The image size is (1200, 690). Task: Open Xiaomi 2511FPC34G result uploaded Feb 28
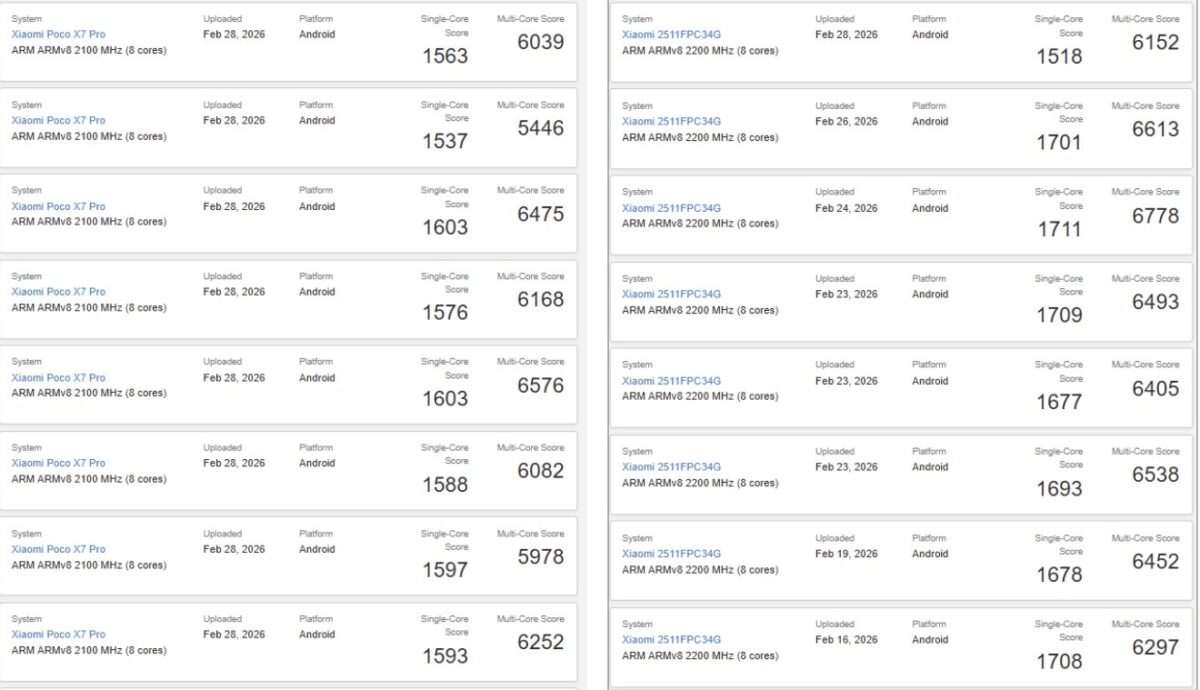point(671,35)
